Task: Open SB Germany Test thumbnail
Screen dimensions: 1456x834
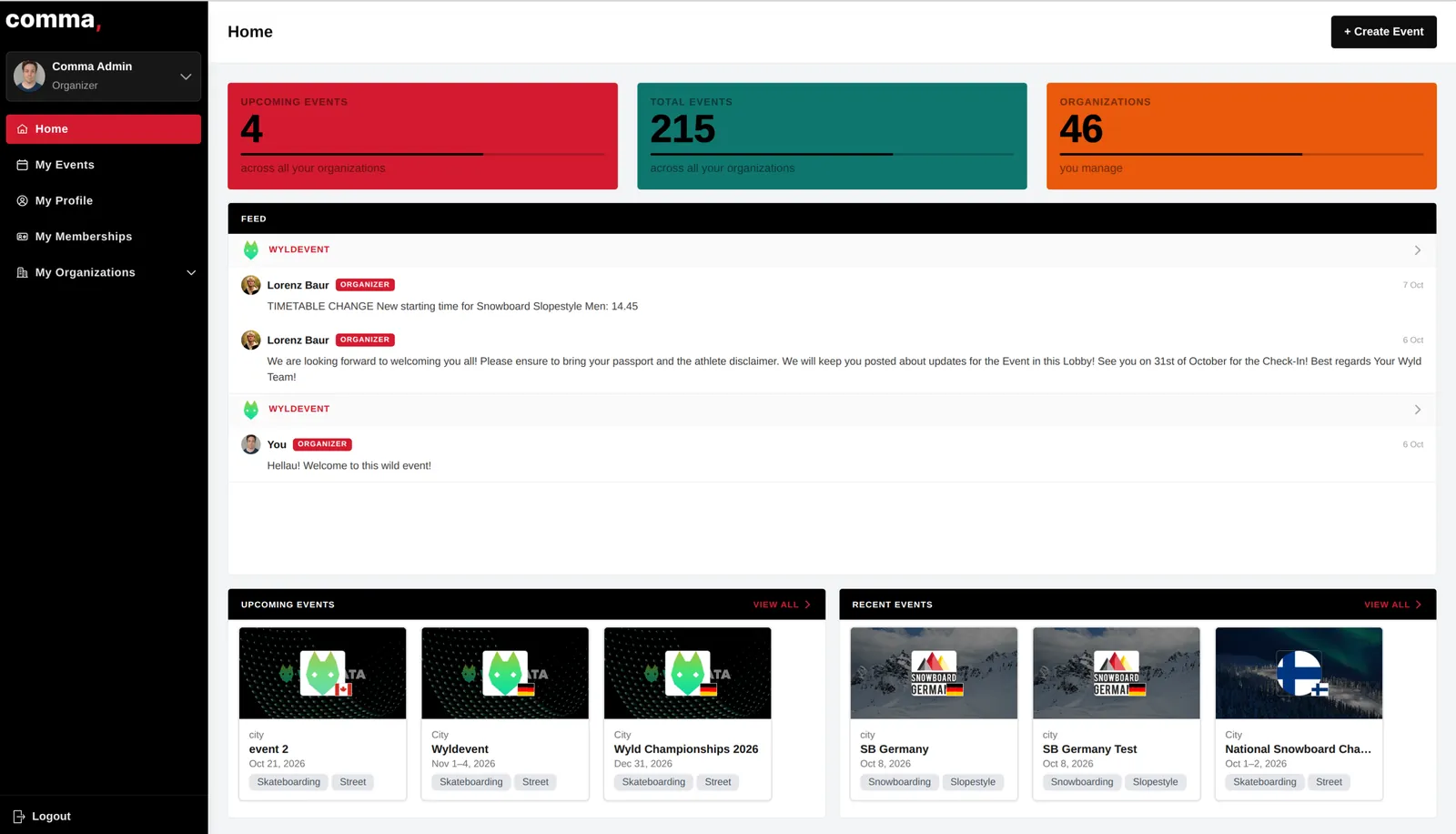Action: [1116, 673]
